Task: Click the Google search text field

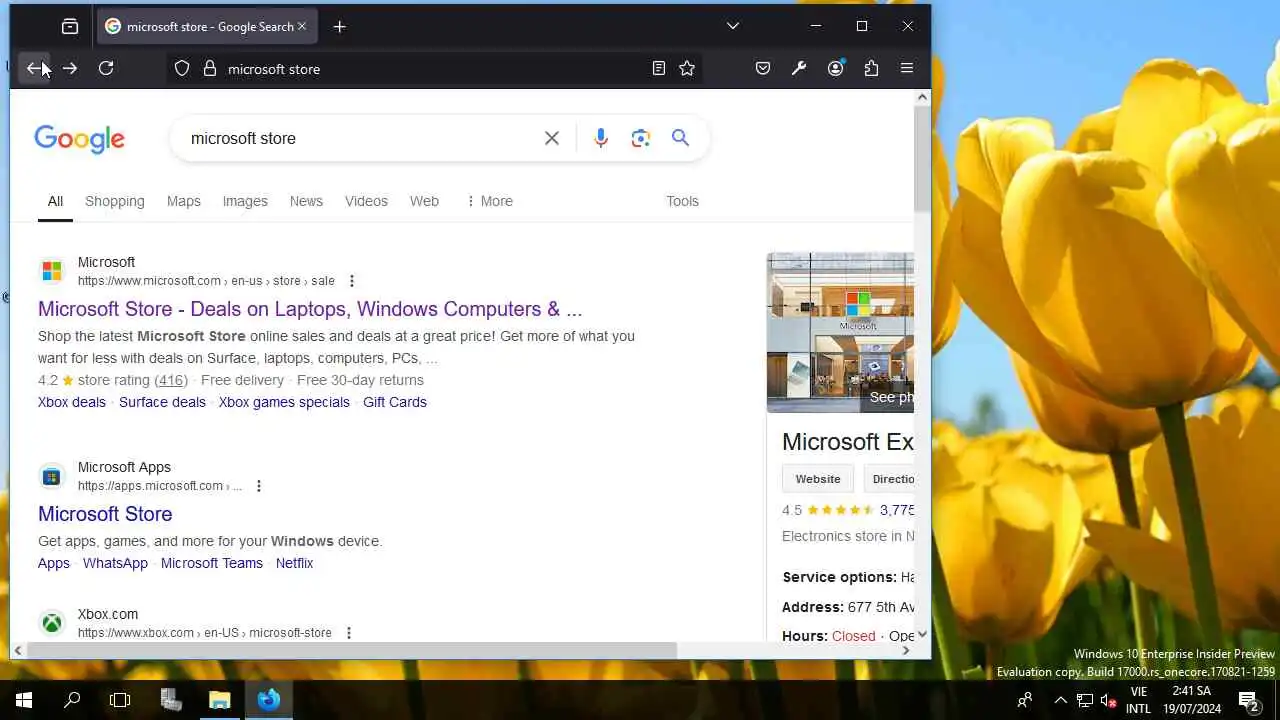Action: 360,138
